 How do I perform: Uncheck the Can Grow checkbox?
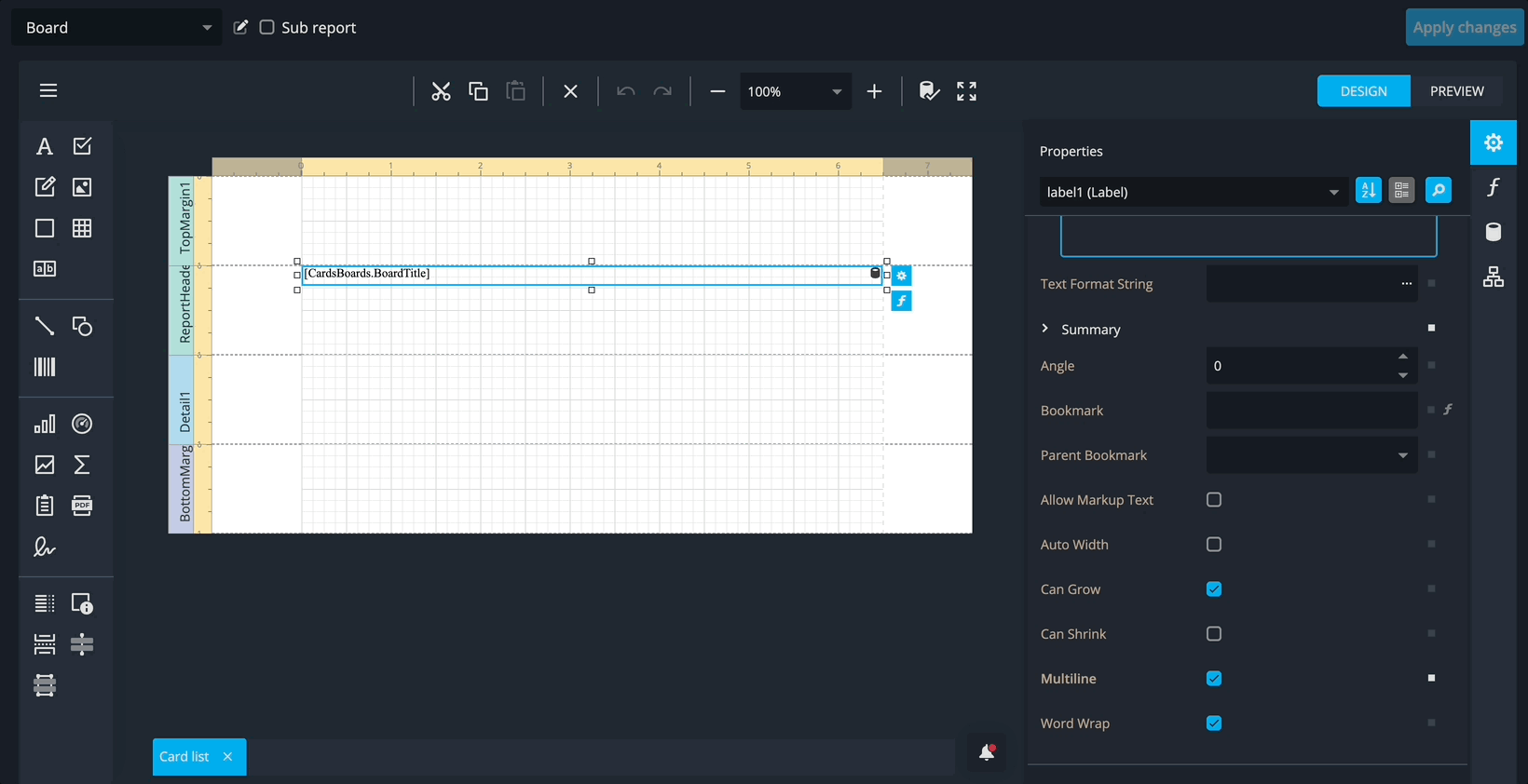click(1214, 589)
